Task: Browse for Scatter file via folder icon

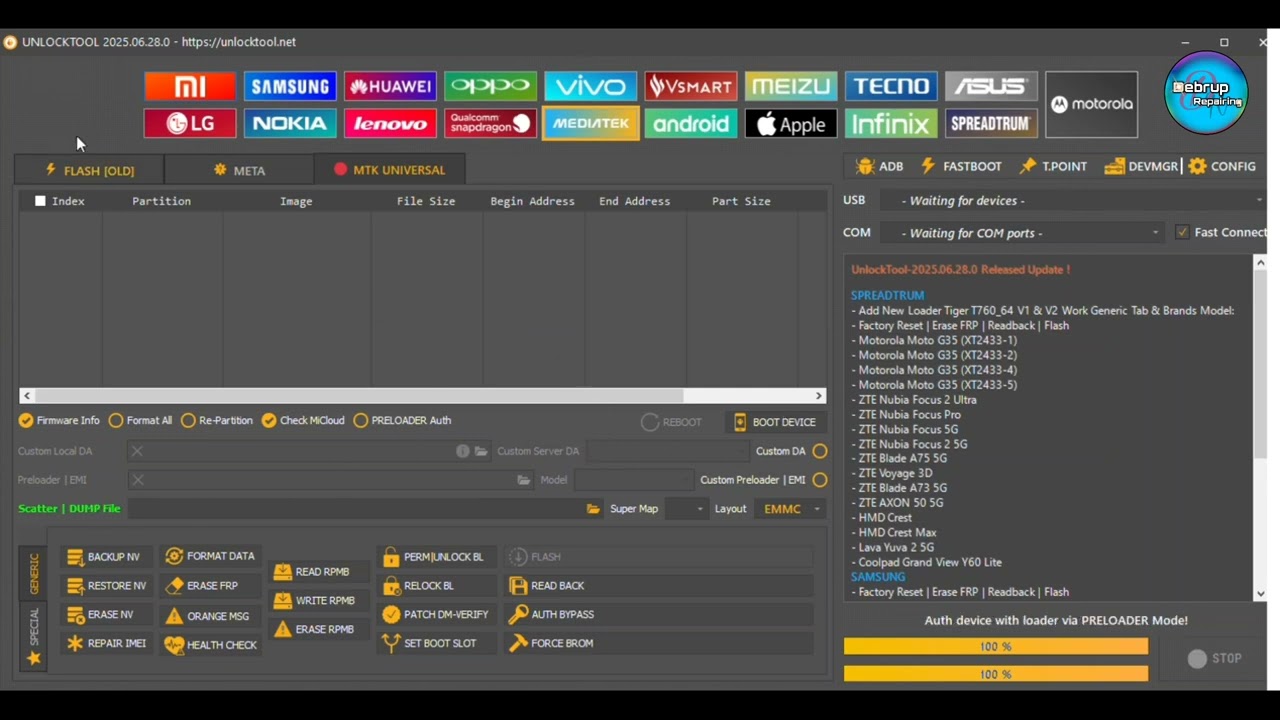Action: point(593,509)
